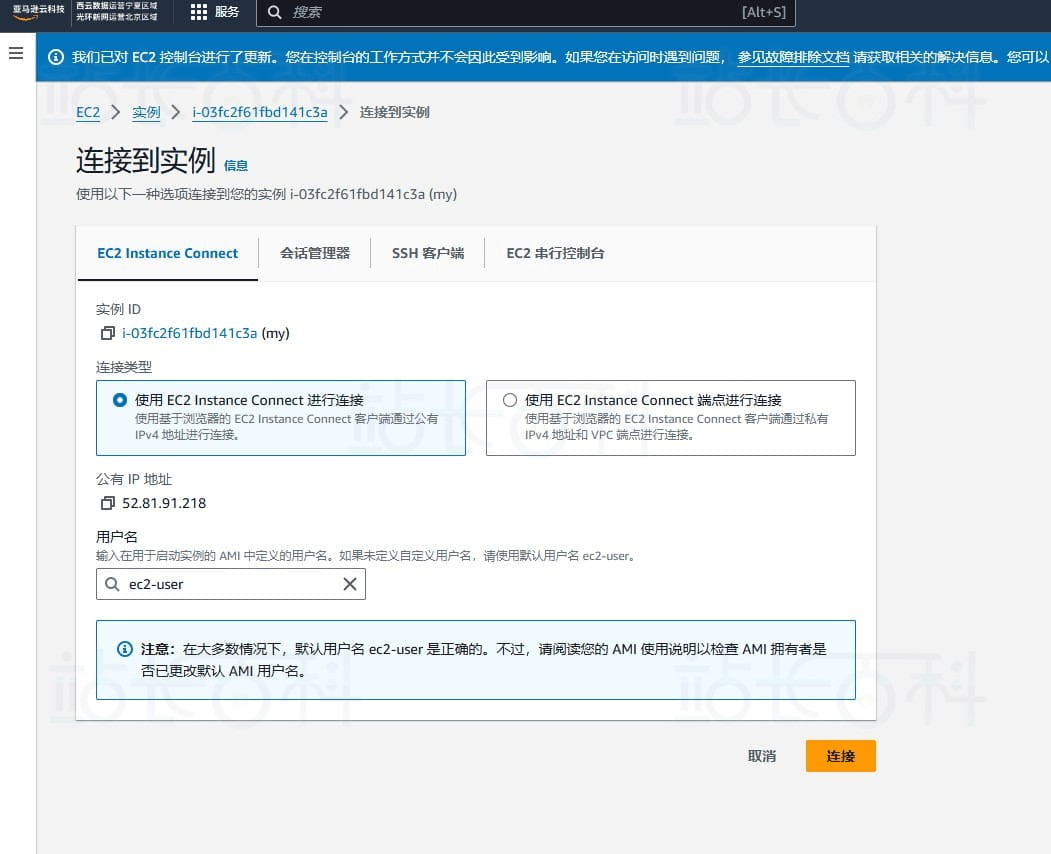Open the services grid icon in top bar
The image size is (1051, 854).
tap(199, 13)
